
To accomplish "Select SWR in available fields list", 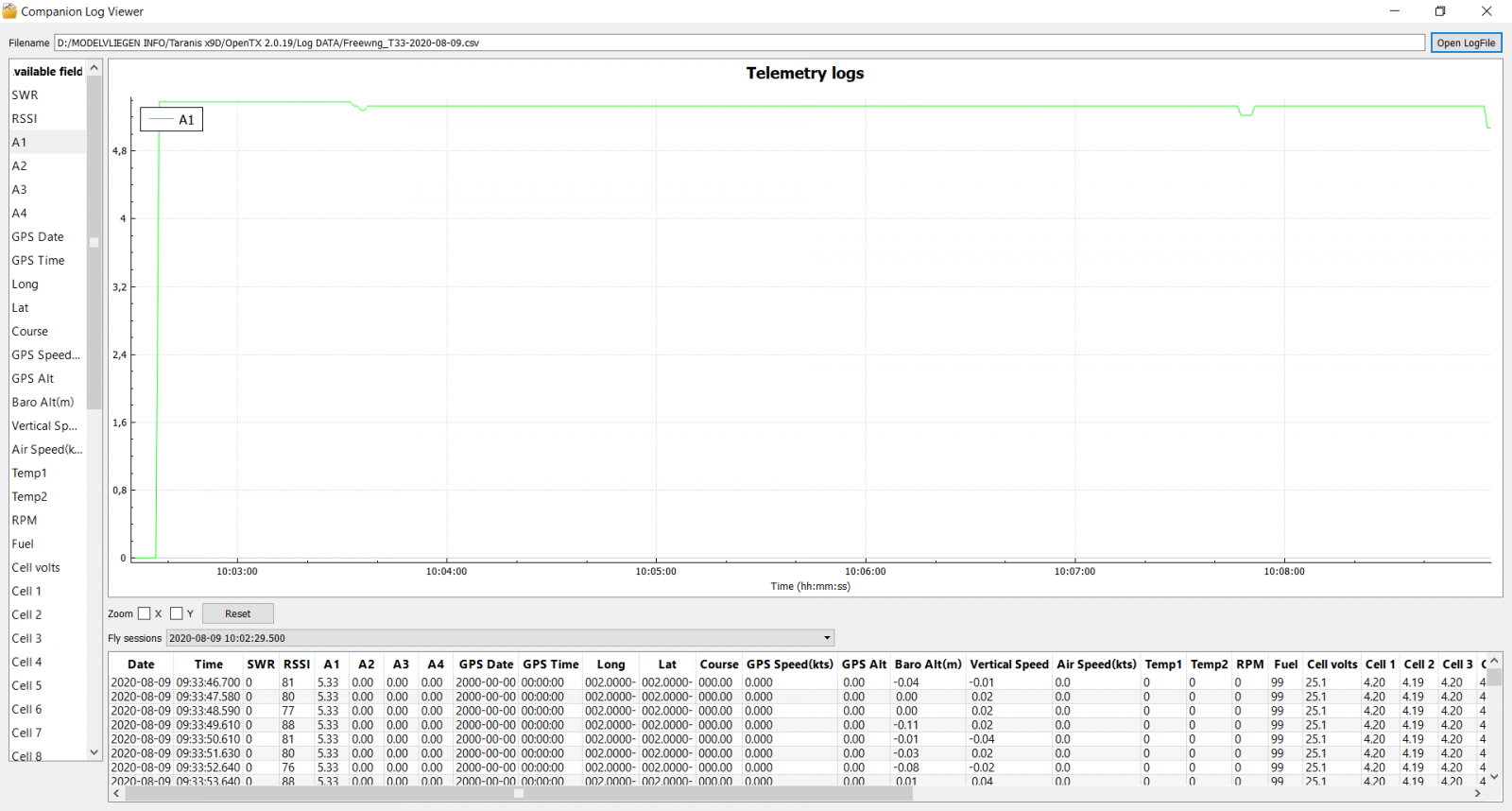I will coord(48,95).
